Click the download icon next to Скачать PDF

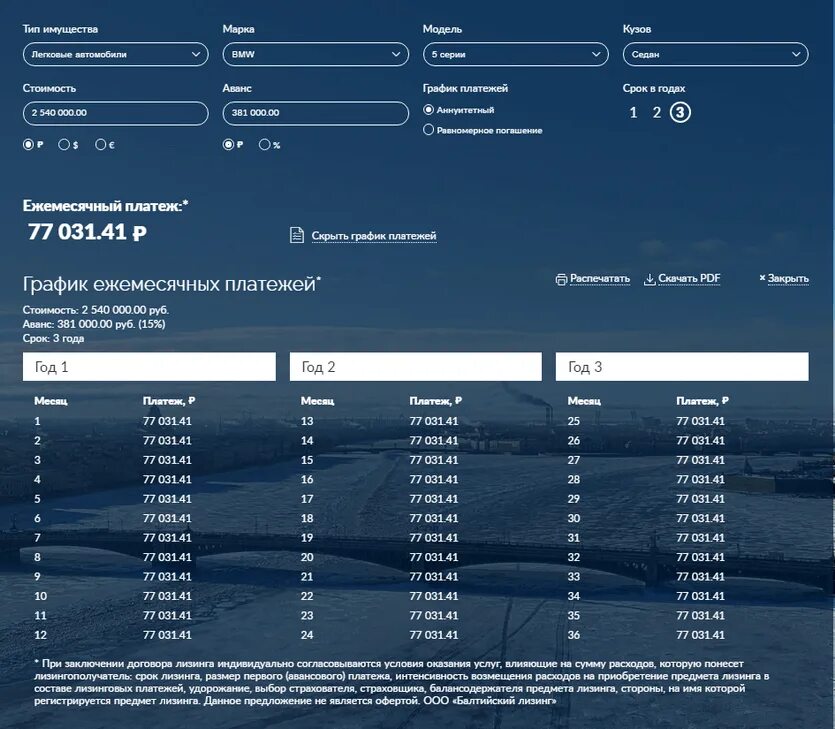650,280
